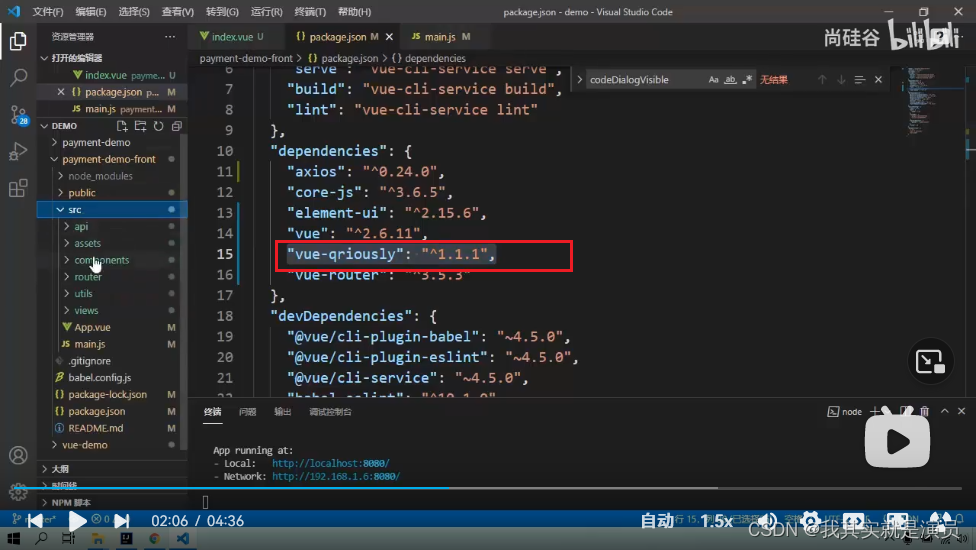
Task: Collapse the payment-demo-front folder
Action: click(108, 159)
